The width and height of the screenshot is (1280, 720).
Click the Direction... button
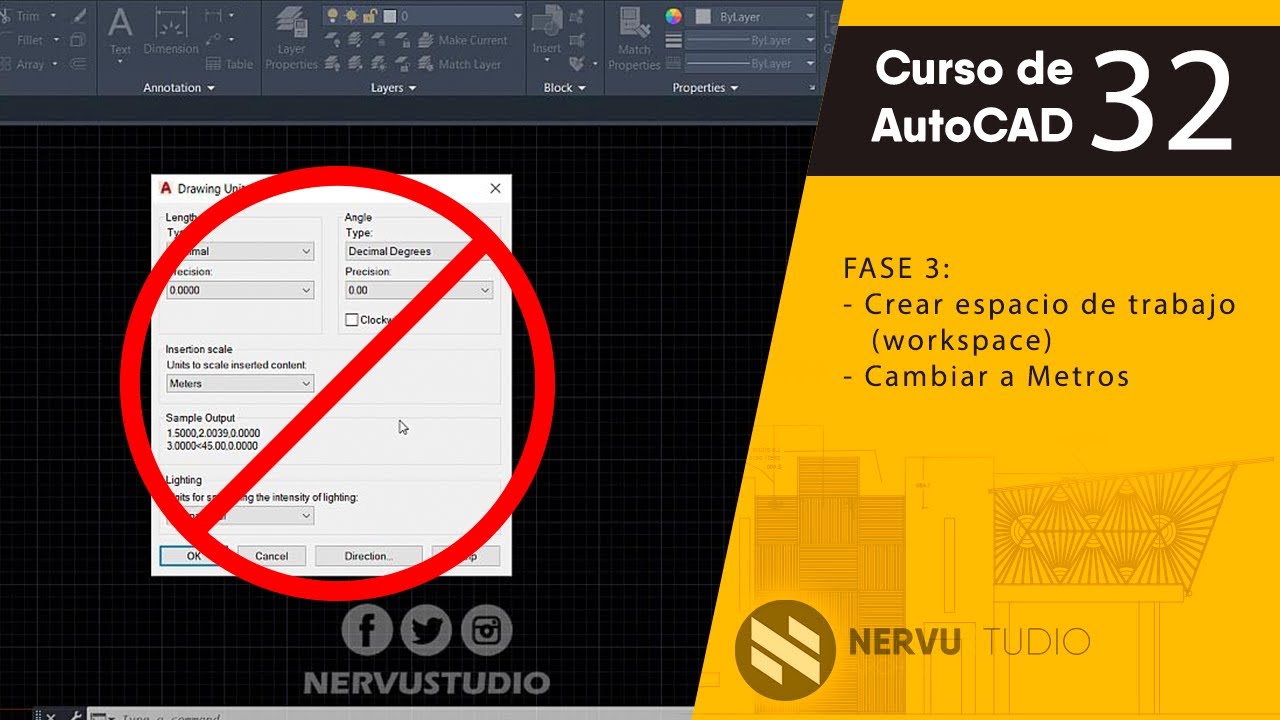click(x=368, y=556)
